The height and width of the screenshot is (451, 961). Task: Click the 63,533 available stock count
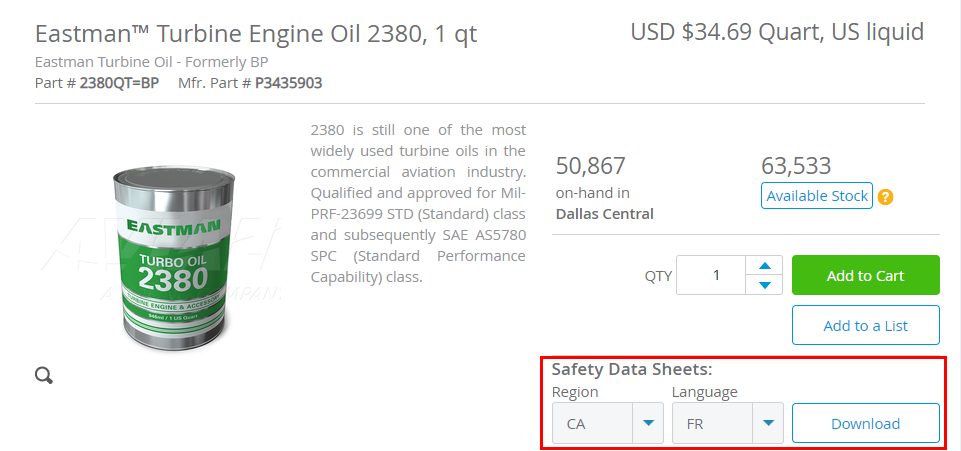tap(796, 166)
